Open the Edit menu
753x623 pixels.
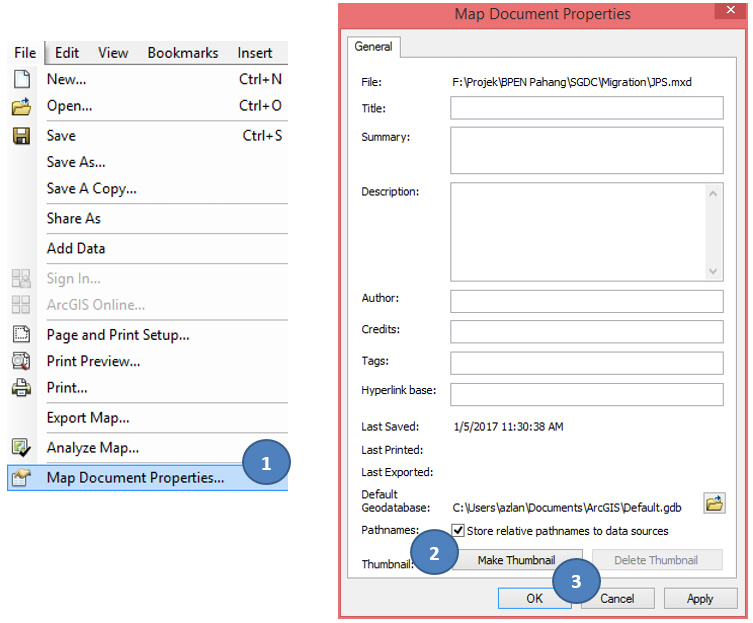(67, 53)
